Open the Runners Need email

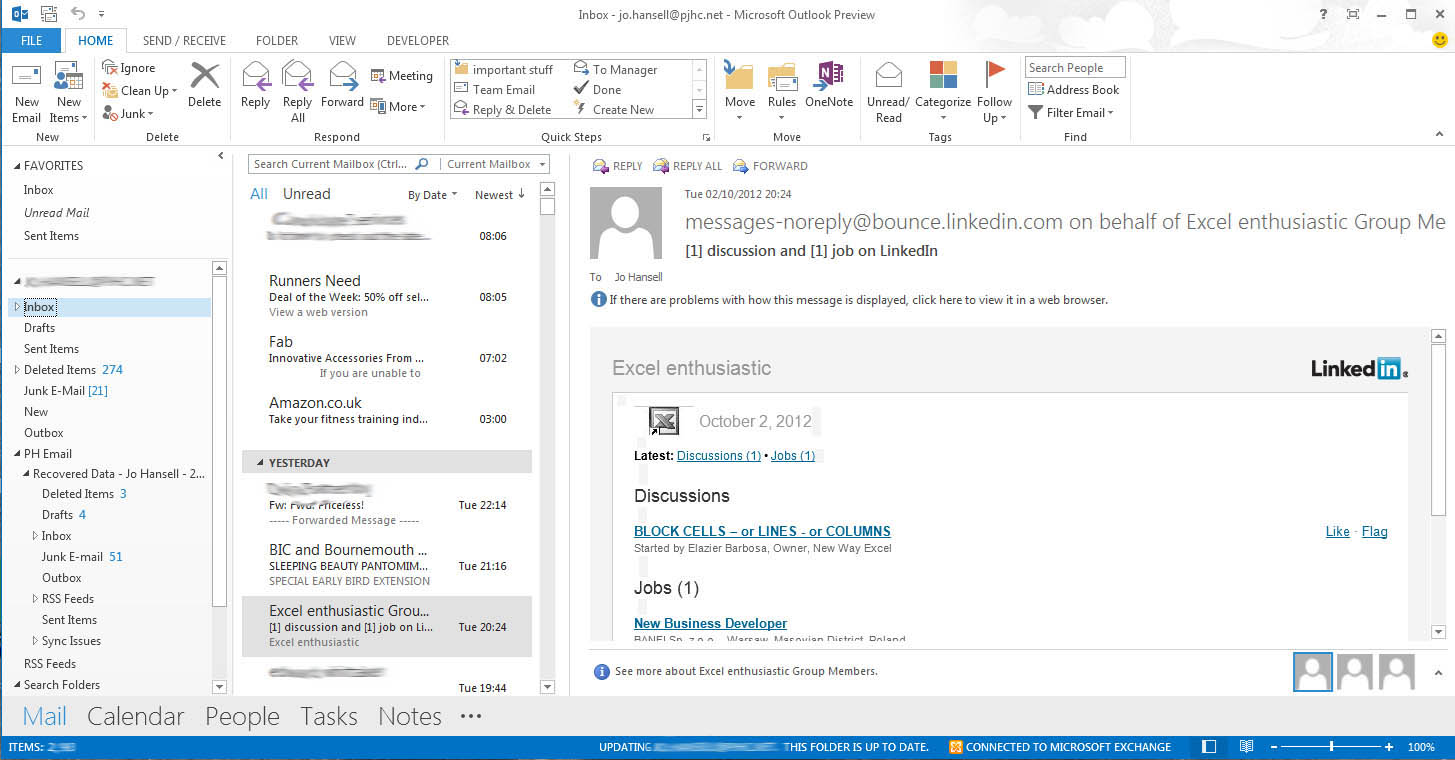click(387, 296)
